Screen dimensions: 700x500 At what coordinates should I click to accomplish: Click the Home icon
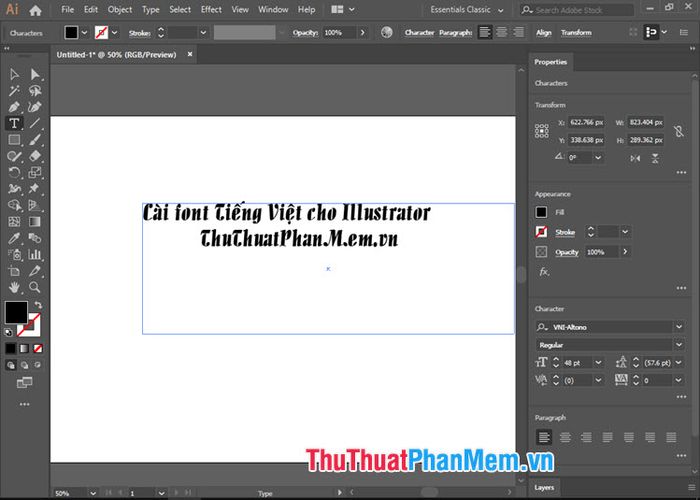(35, 10)
